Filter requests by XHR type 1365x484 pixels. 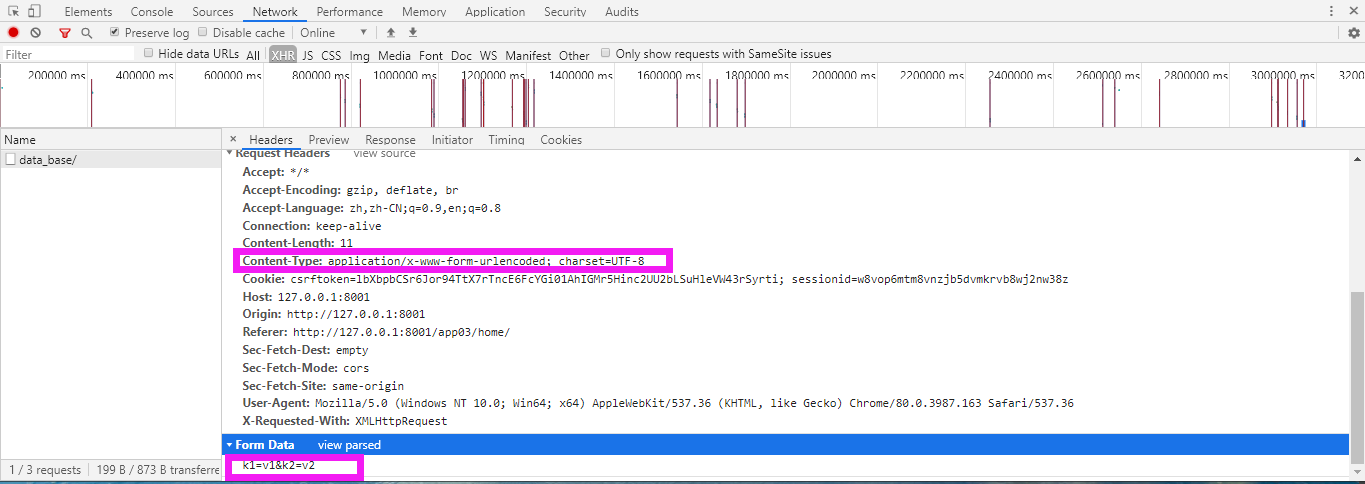tap(283, 55)
